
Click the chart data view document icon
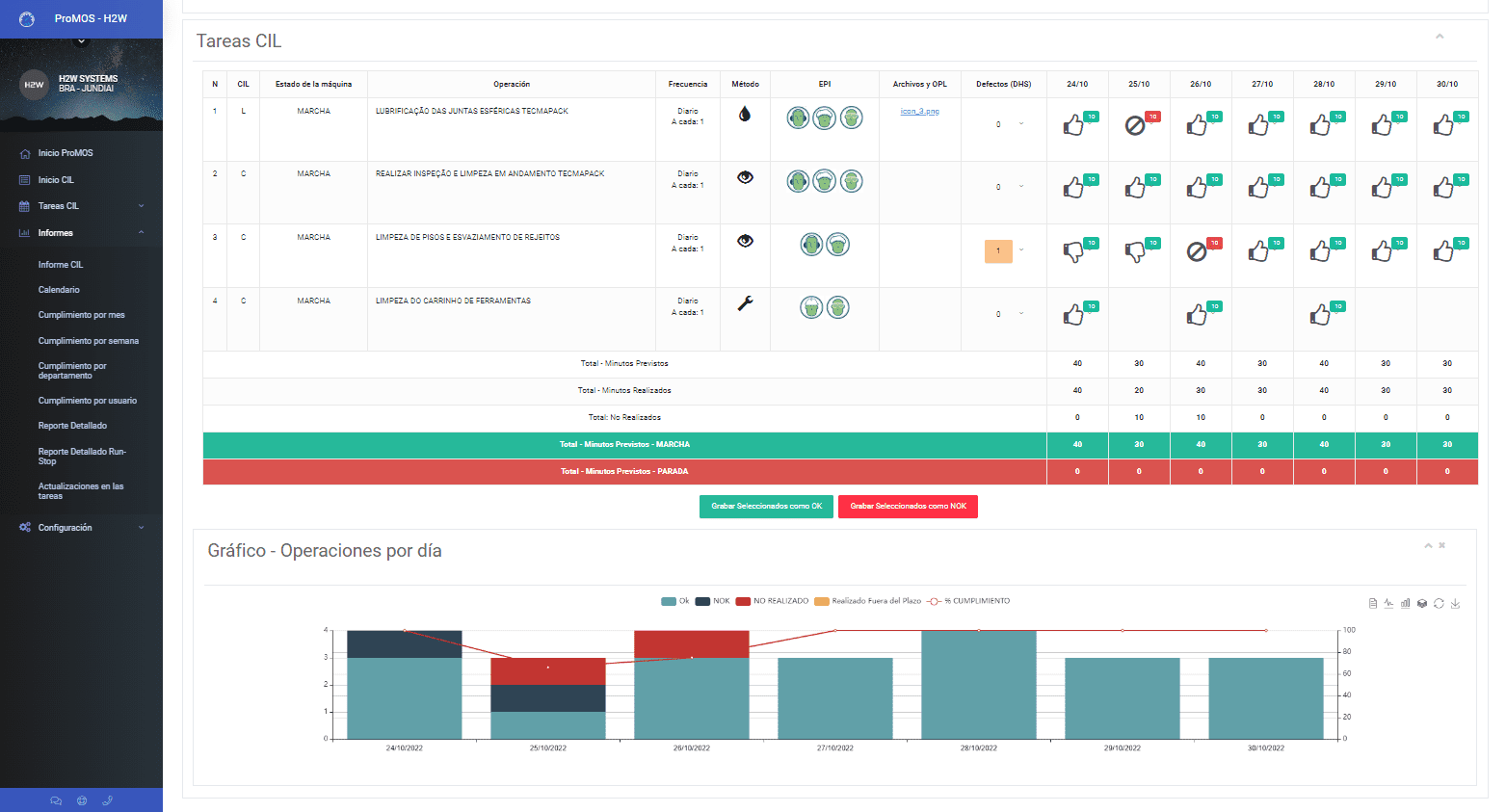(x=1373, y=604)
